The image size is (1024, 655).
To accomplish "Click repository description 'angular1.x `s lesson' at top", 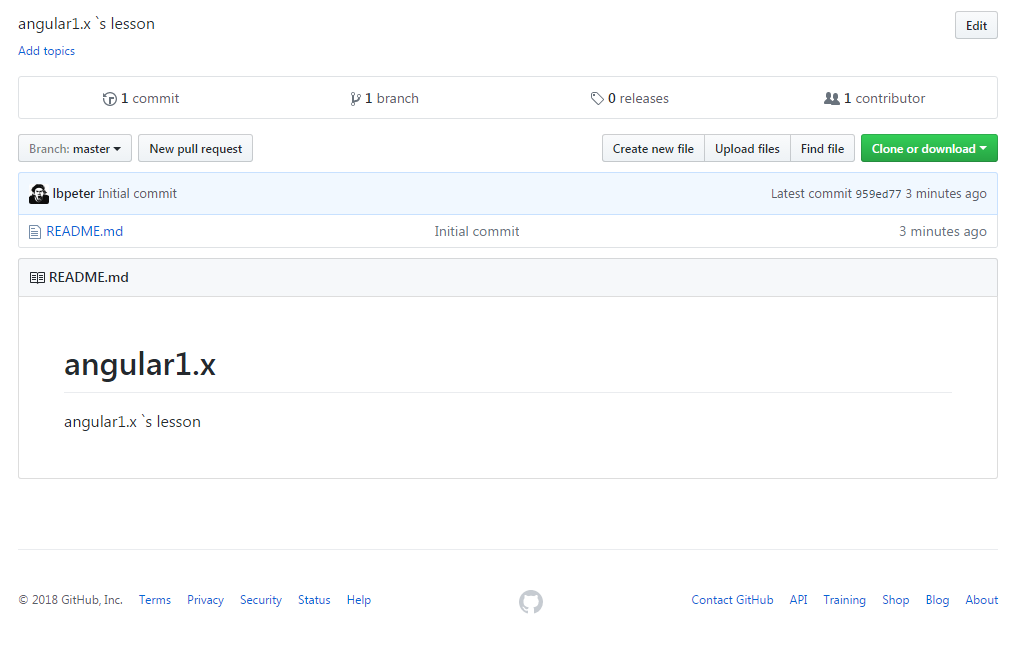I will [x=86, y=24].
